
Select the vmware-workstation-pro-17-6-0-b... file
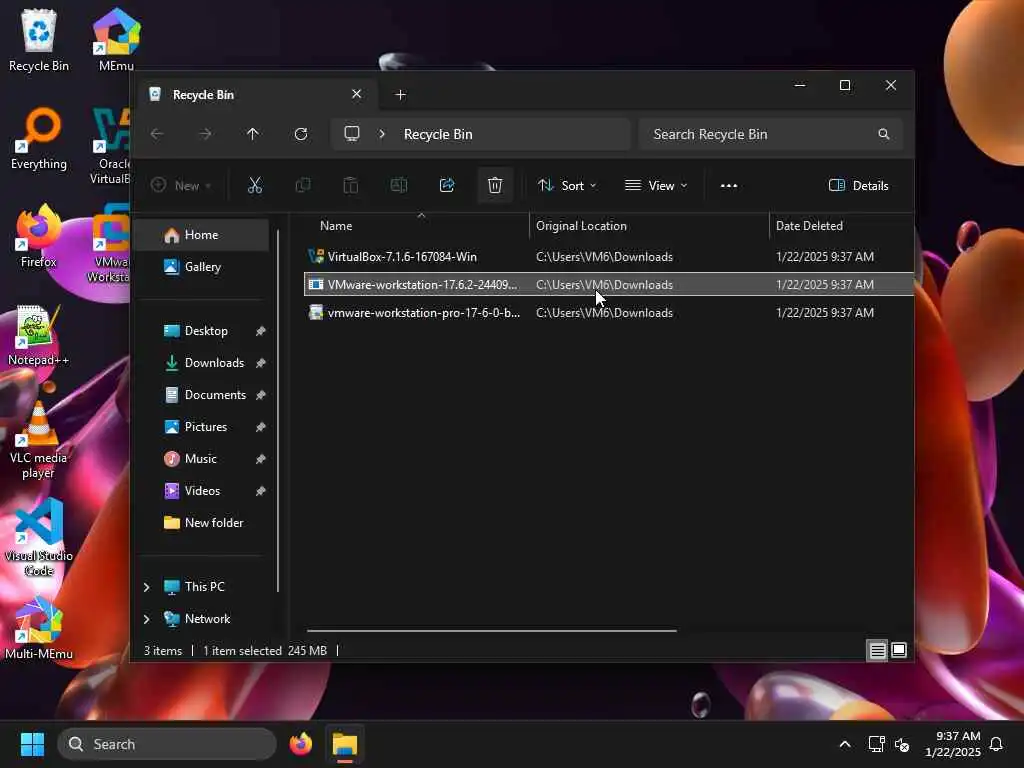point(609,313)
